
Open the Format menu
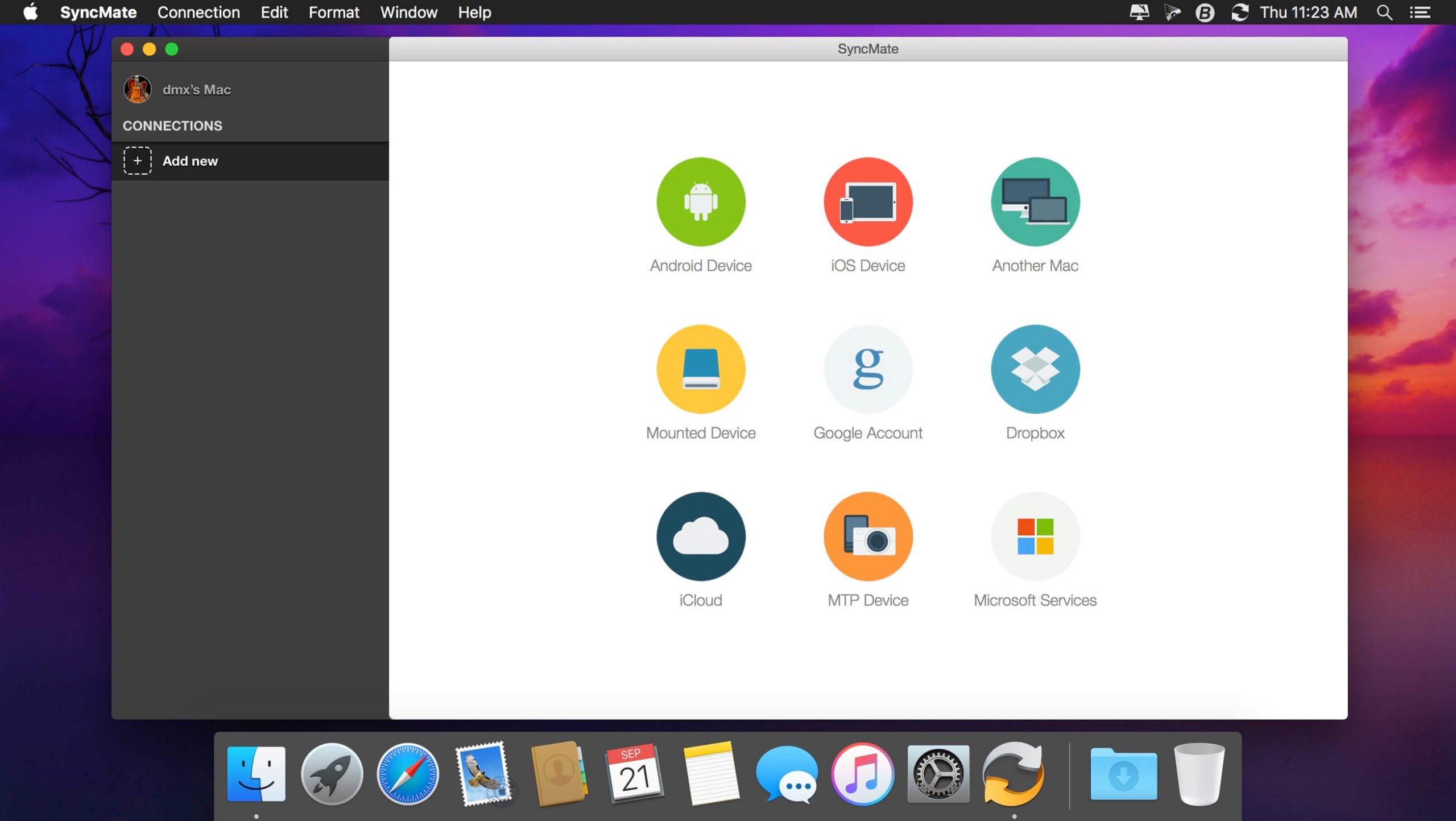333,12
